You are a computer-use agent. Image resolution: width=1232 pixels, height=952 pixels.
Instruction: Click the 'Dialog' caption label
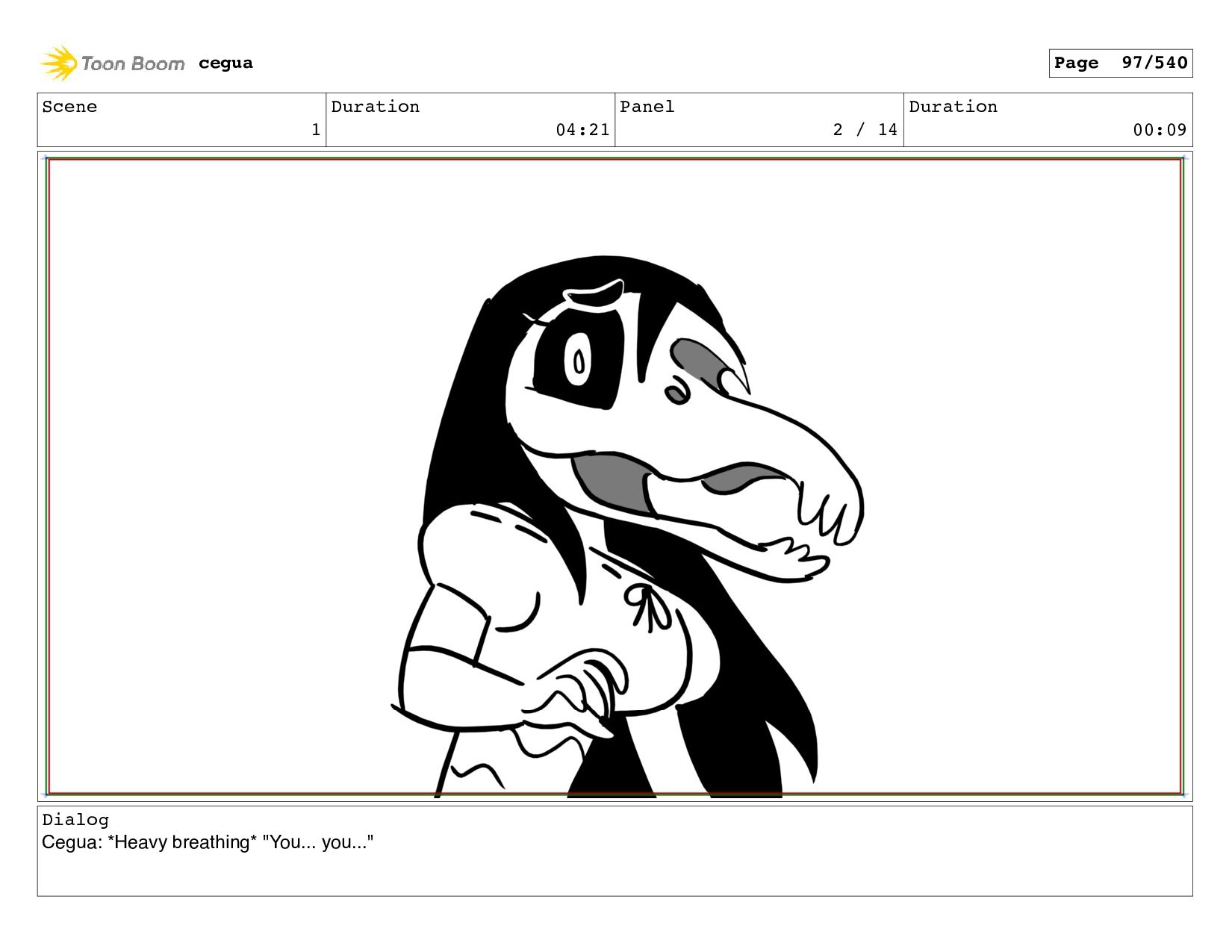(x=75, y=820)
